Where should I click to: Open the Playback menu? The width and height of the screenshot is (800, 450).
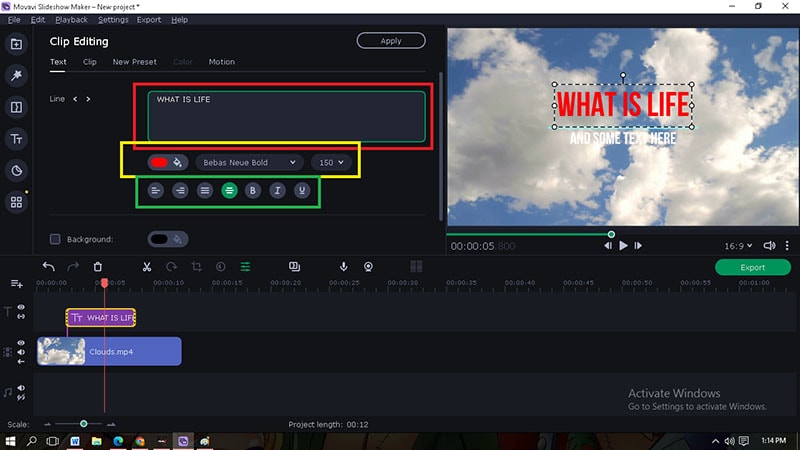pyautogui.click(x=71, y=19)
